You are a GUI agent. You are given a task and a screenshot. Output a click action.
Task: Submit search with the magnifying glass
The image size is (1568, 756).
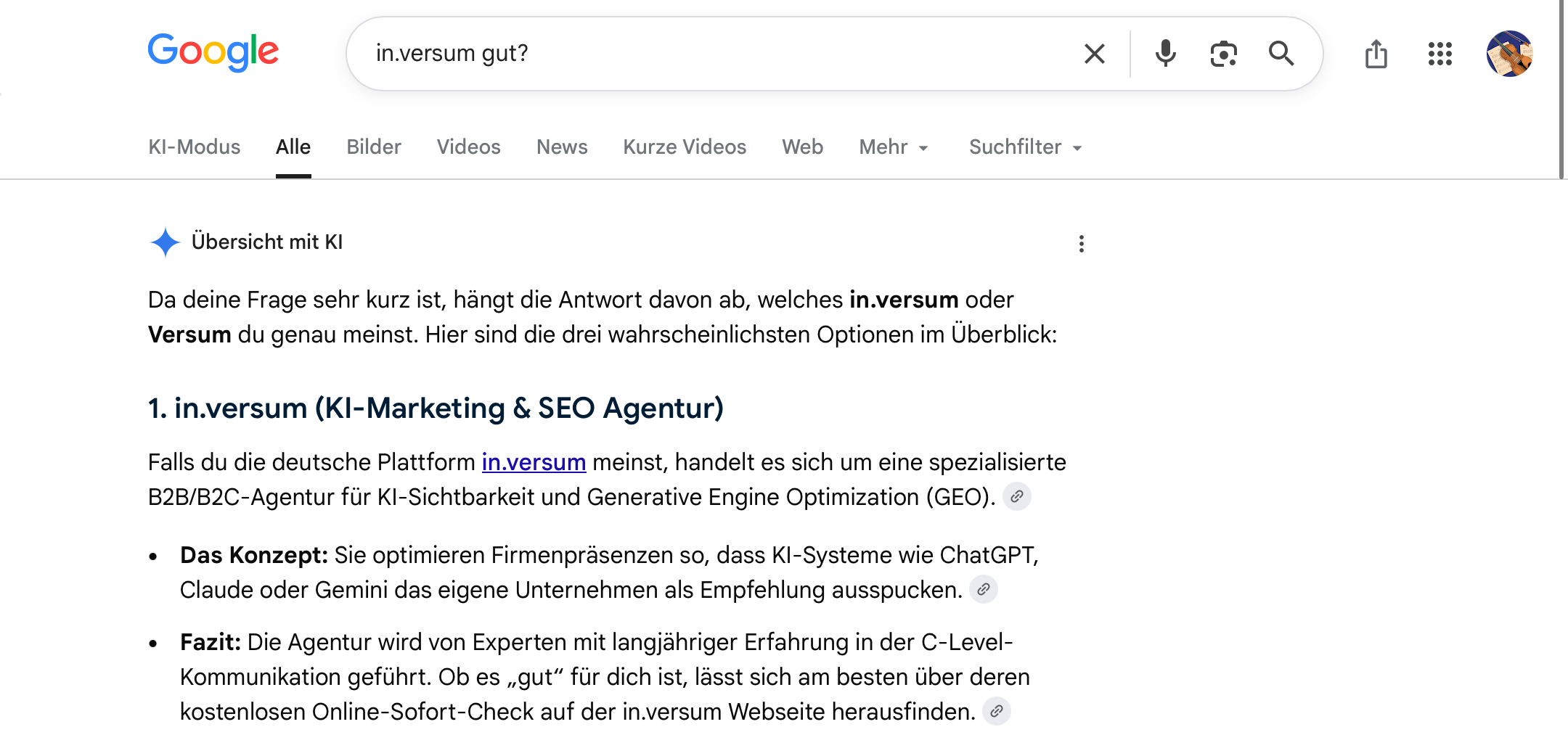click(x=1281, y=54)
